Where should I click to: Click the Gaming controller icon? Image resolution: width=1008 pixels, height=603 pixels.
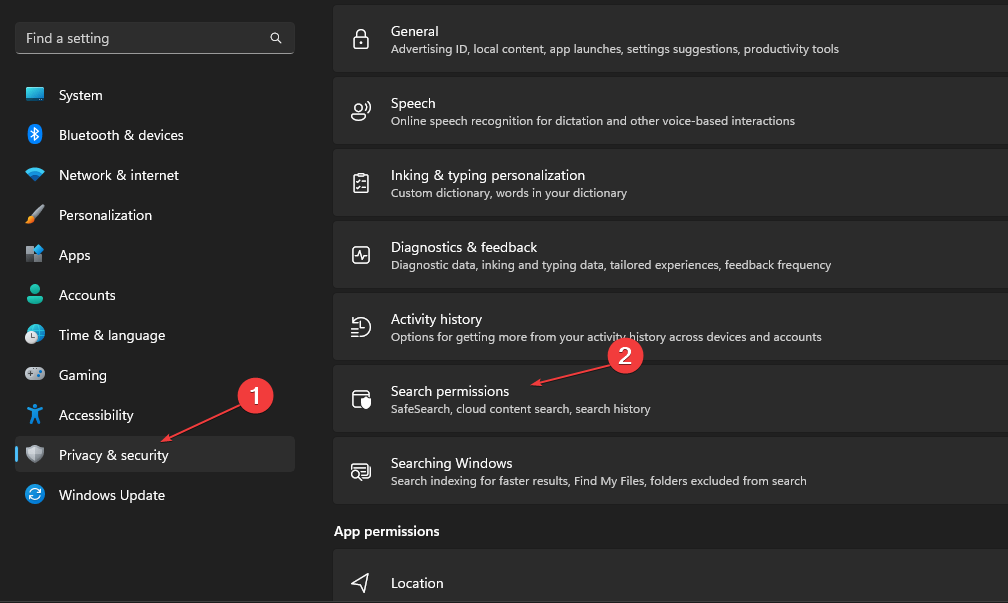point(35,375)
